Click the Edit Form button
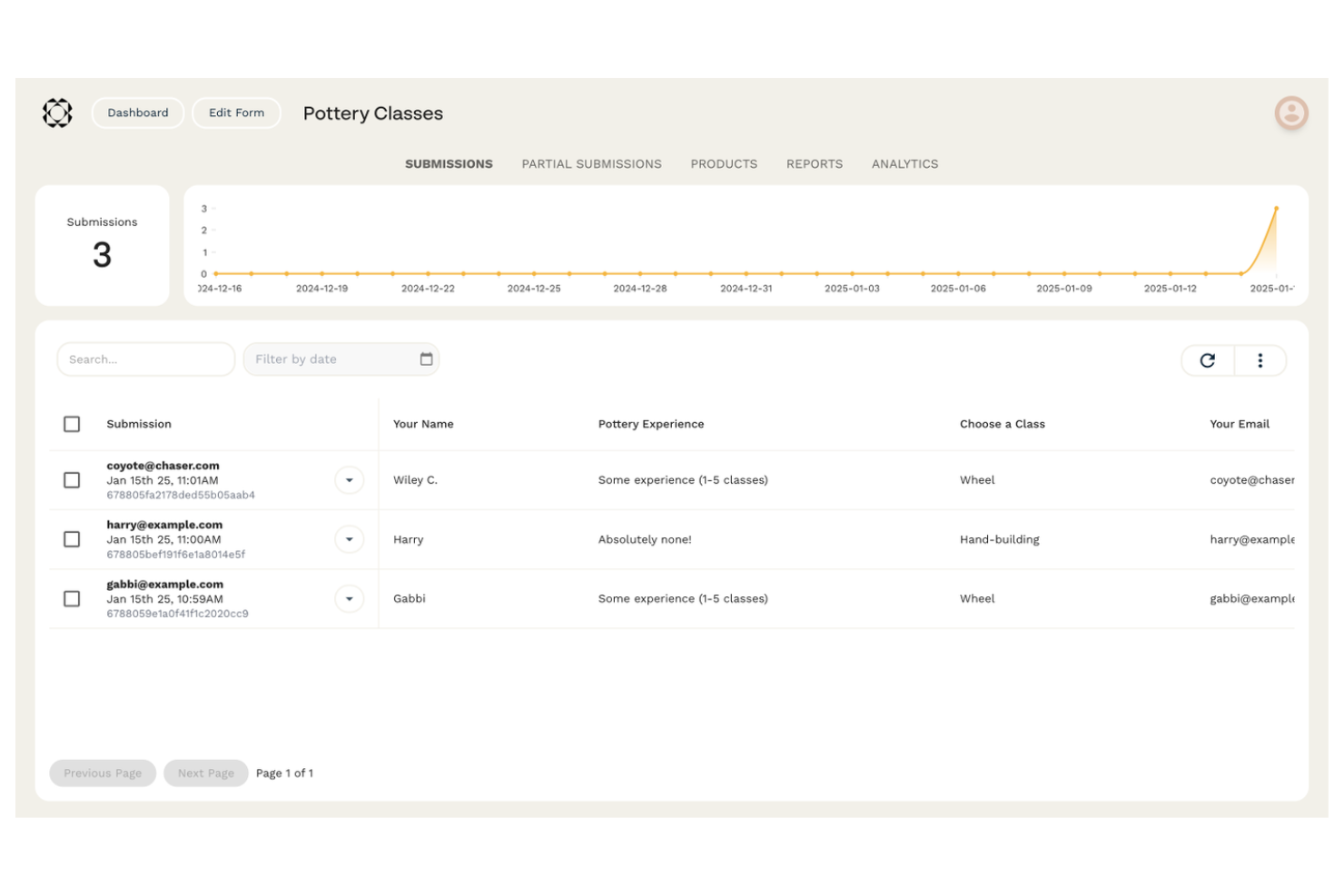Image resolution: width=1344 pixels, height=896 pixels. pyautogui.click(x=236, y=113)
